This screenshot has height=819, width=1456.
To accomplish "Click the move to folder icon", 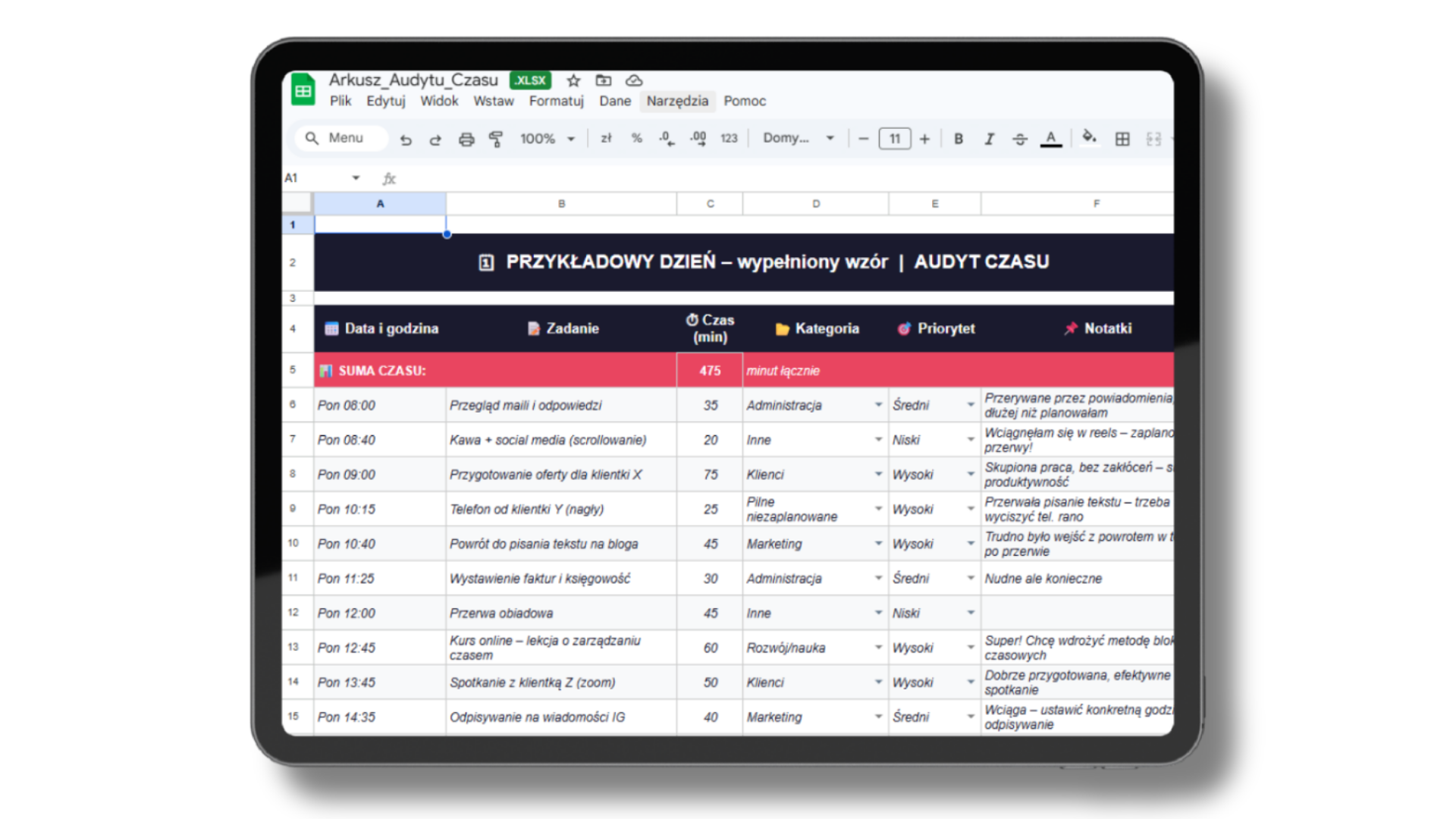I will click(x=604, y=80).
